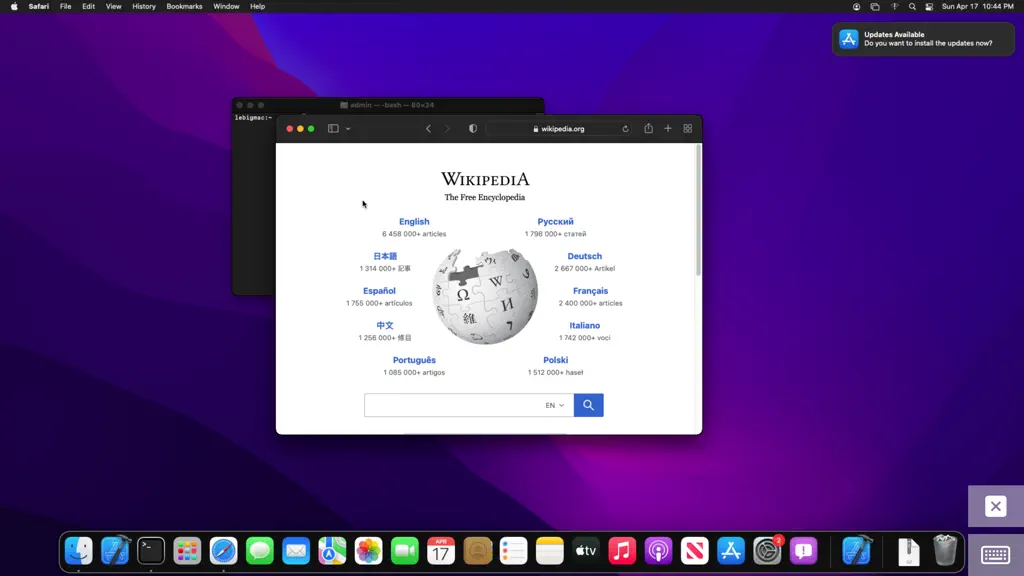
Task: Reload the wikipedia.org page
Action: (626, 129)
